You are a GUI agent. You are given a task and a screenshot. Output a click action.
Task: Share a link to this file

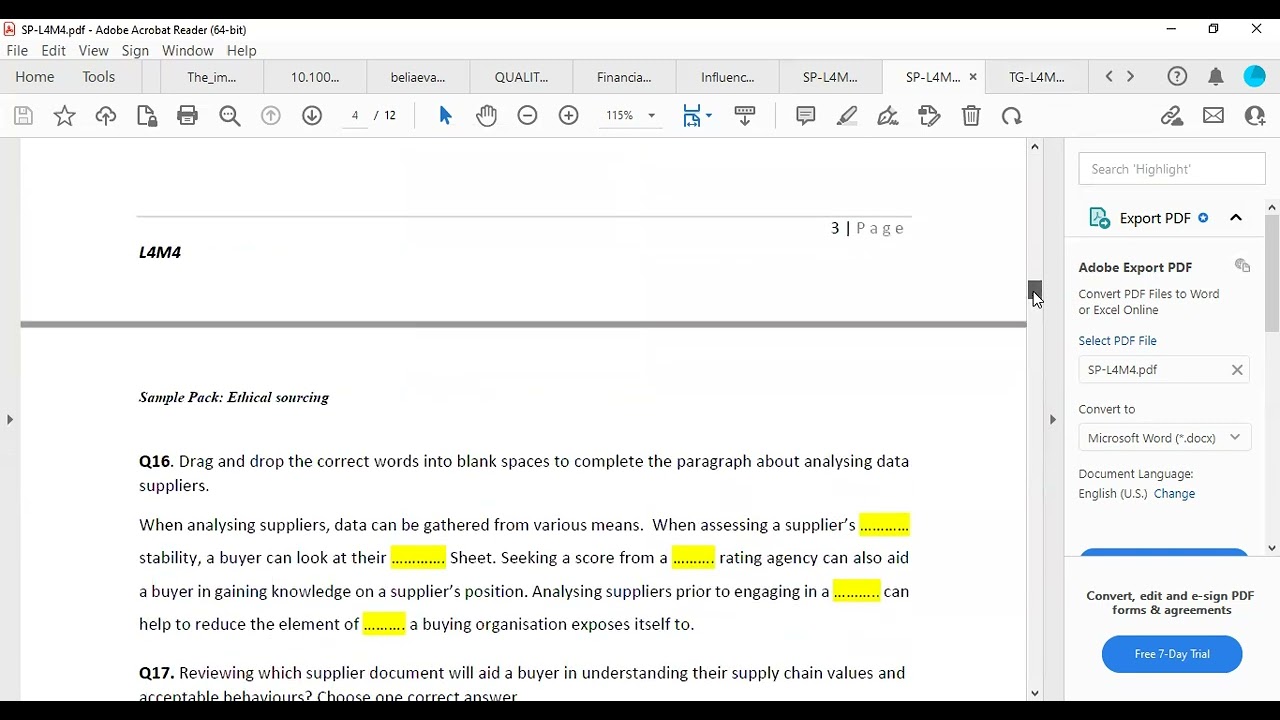click(x=1172, y=116)
